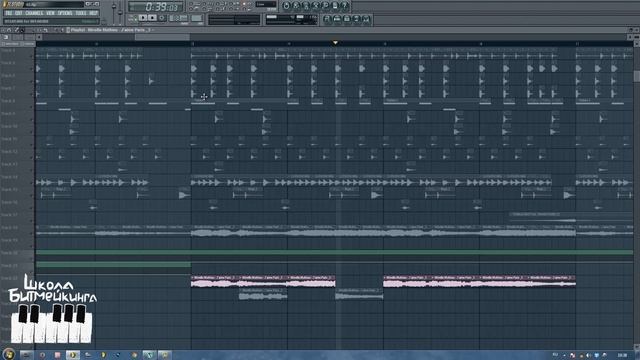Screen dimensions: 640x360
Task: Select the Track 13 name label
Action: click(x=9, y=164)
